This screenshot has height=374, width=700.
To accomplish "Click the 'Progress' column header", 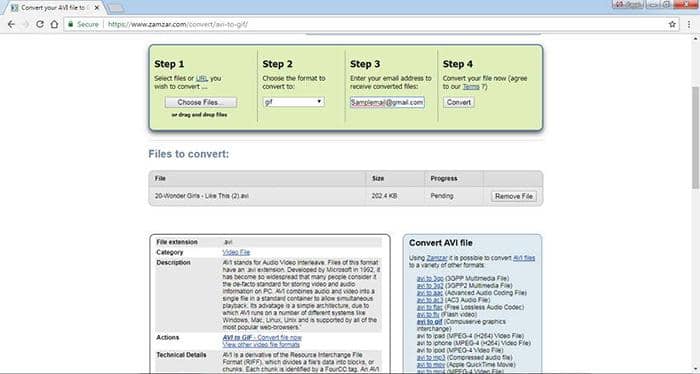I will tap(444, 179).
